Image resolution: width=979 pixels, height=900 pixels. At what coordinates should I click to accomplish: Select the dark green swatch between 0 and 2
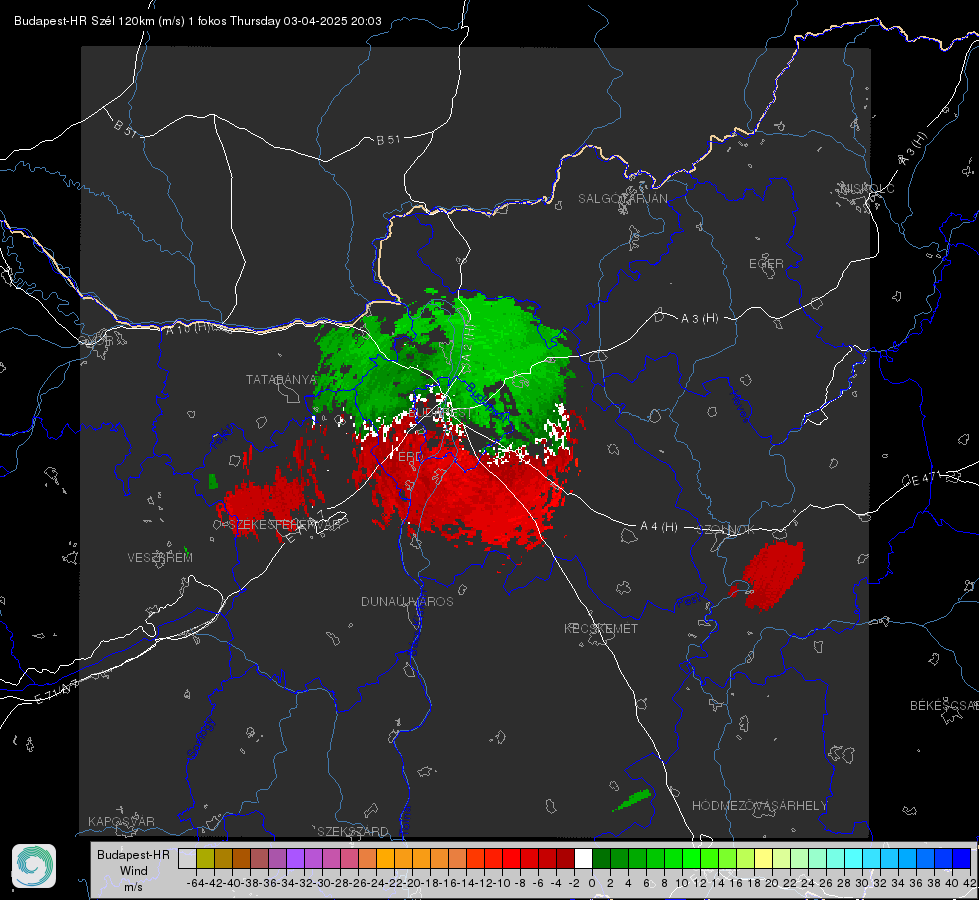[x=601, y=859]
